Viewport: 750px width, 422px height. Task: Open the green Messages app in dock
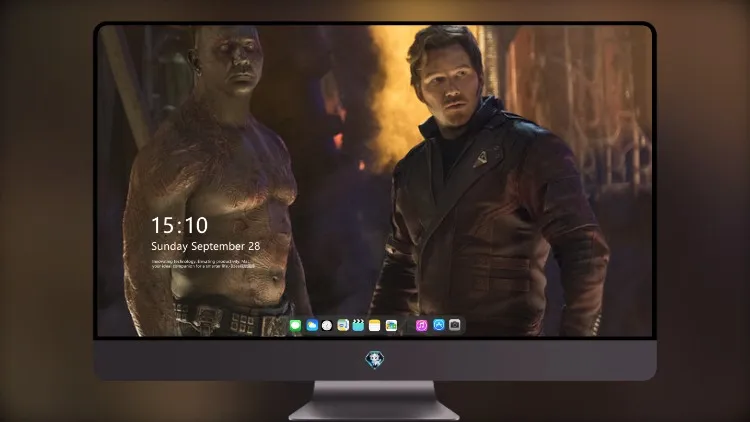(x=296, y=326)
